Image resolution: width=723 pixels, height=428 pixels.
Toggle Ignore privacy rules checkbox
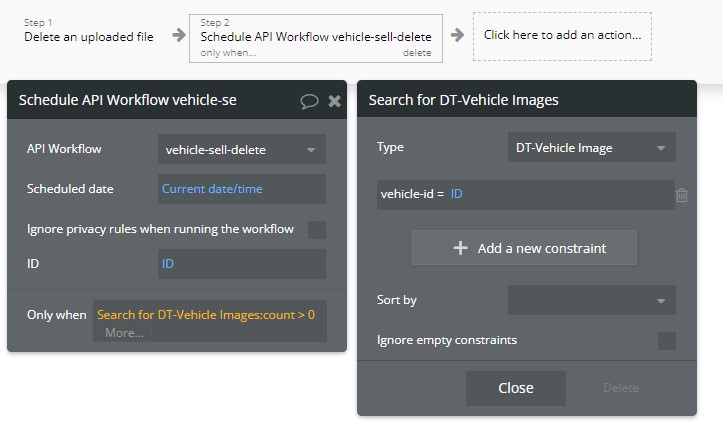(x=316, y=230)
